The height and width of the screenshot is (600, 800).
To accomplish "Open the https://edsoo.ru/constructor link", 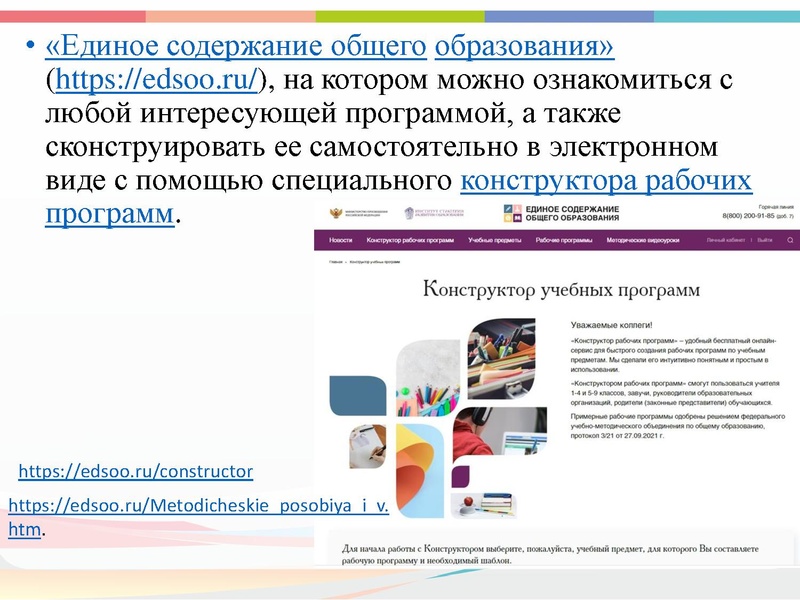I will [136, 470].
